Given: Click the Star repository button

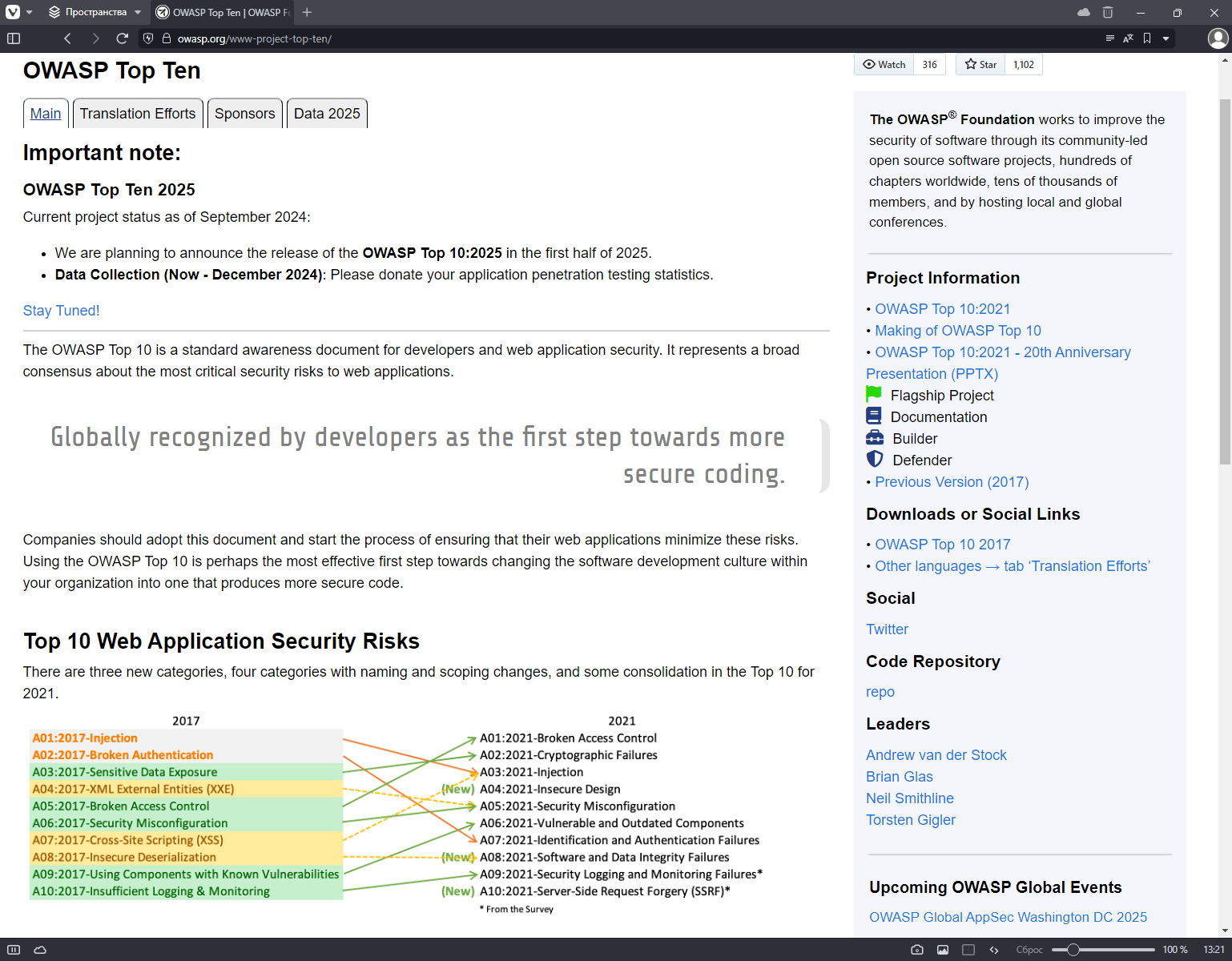Looking at the screenshot, I should point(980,65).
